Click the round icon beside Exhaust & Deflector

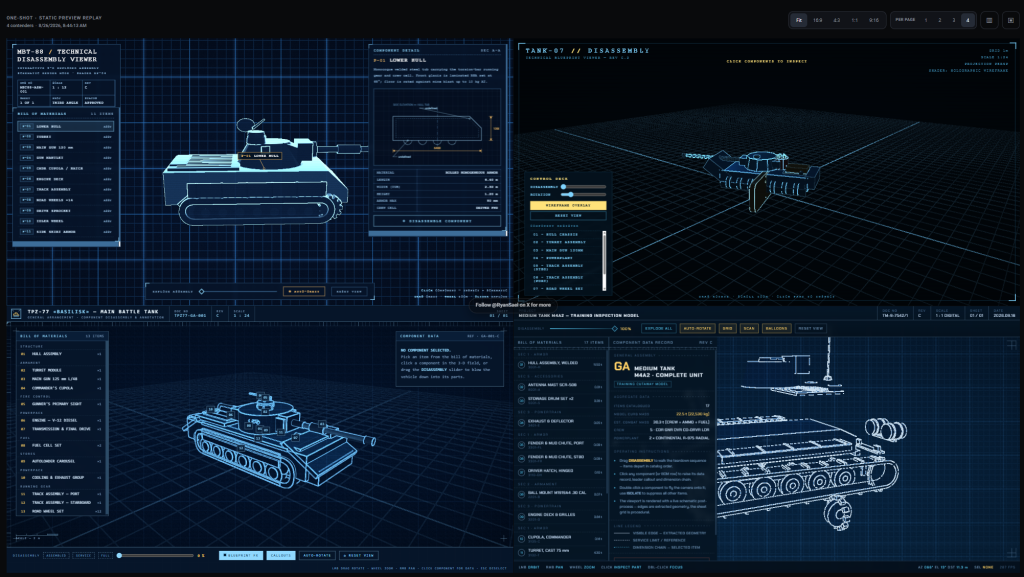(x=522, y=423)
